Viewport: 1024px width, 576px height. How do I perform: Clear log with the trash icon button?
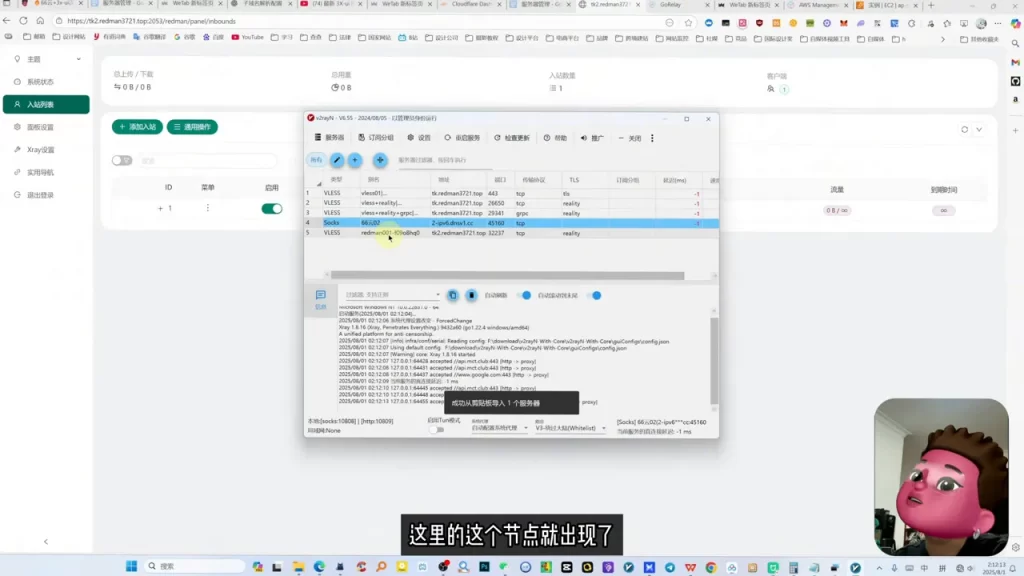point(472,295)
